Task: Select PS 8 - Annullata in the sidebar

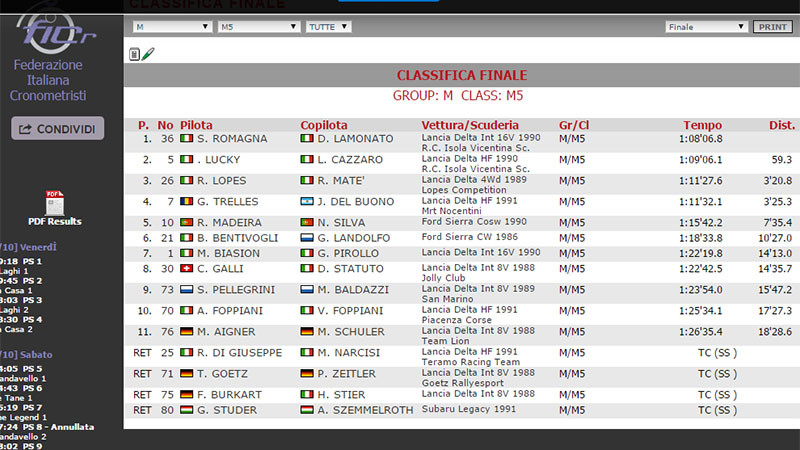Action: tap(58, 427)
